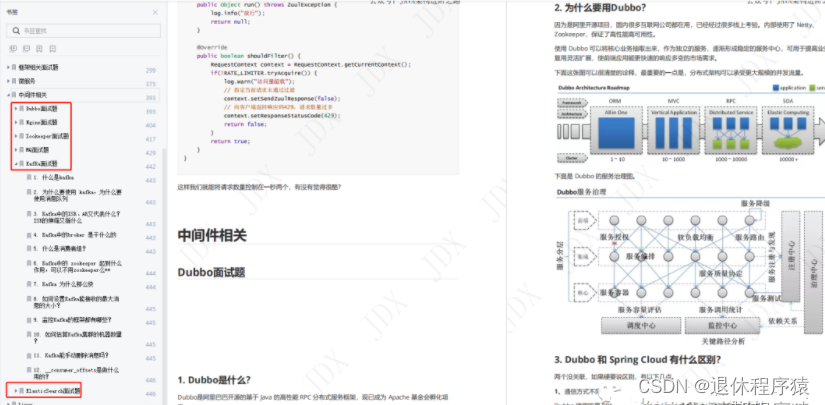This screenshot has height=405, width=825.
Task: Expand the Nginx面试题 bookmark node
Action: click(x=16, y=122)
